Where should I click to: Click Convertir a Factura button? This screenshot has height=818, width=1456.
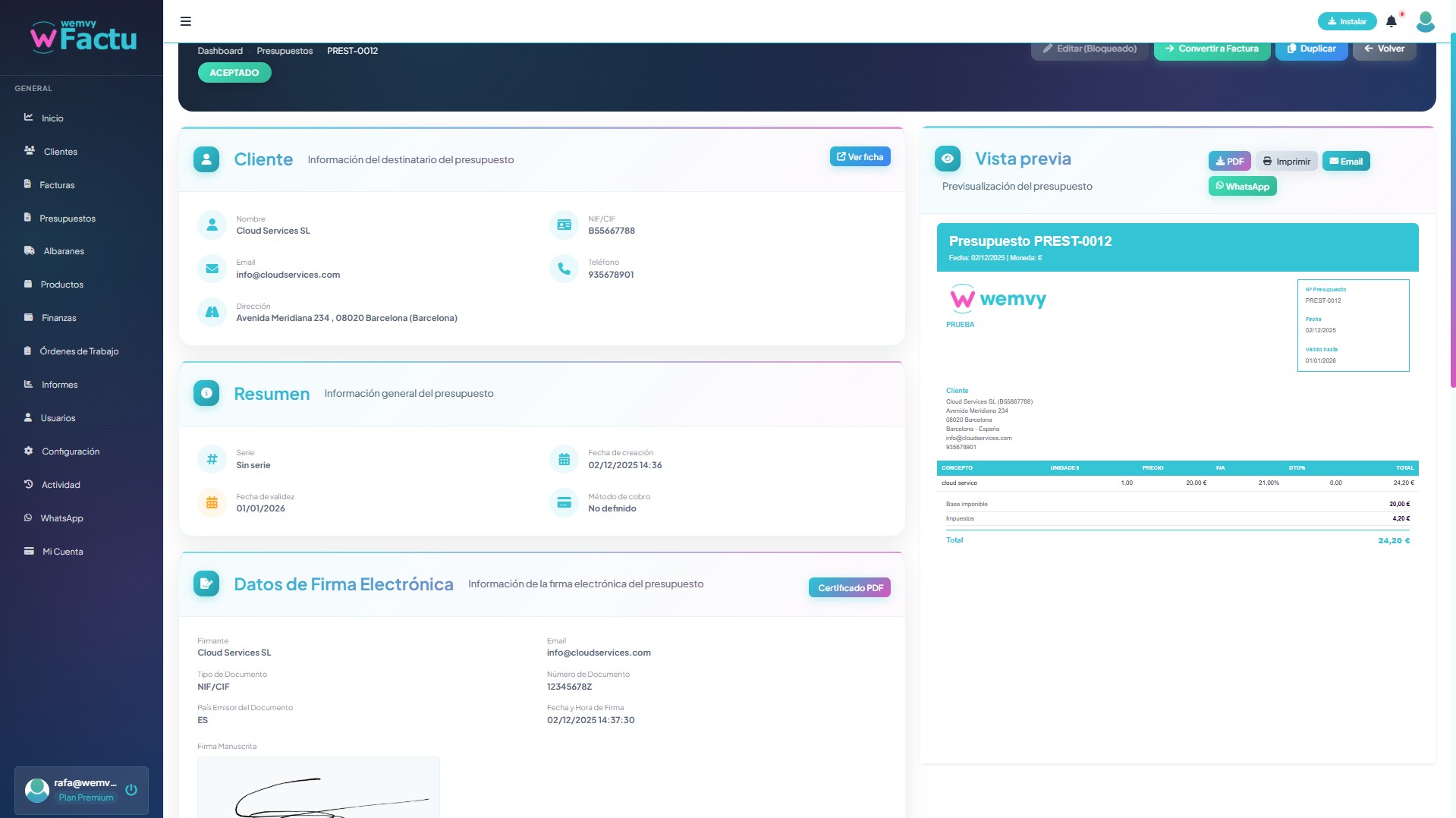click(1212, 49)
